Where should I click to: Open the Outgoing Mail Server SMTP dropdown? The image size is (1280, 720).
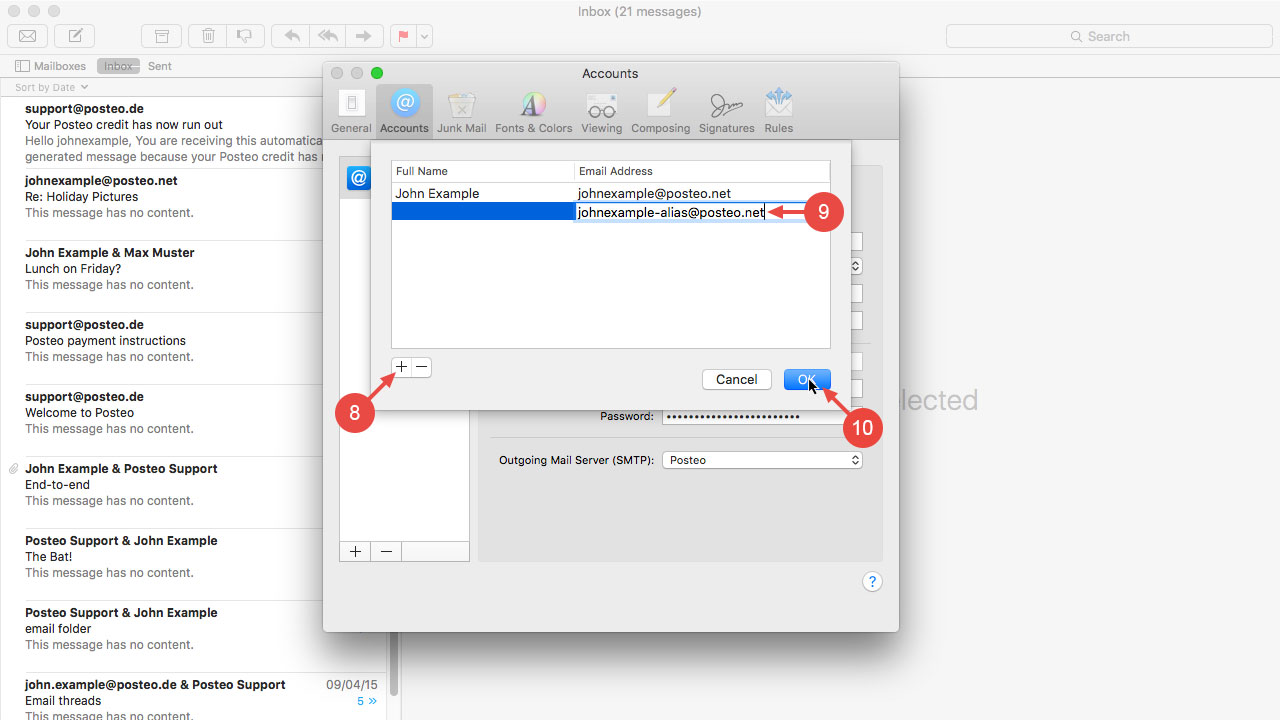pos(762,460)
